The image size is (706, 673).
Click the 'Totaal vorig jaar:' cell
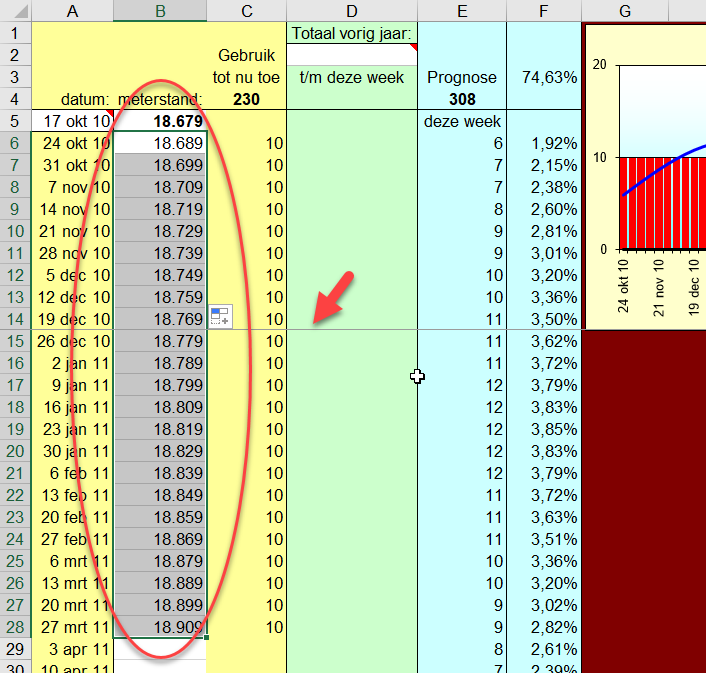point(352,33)
